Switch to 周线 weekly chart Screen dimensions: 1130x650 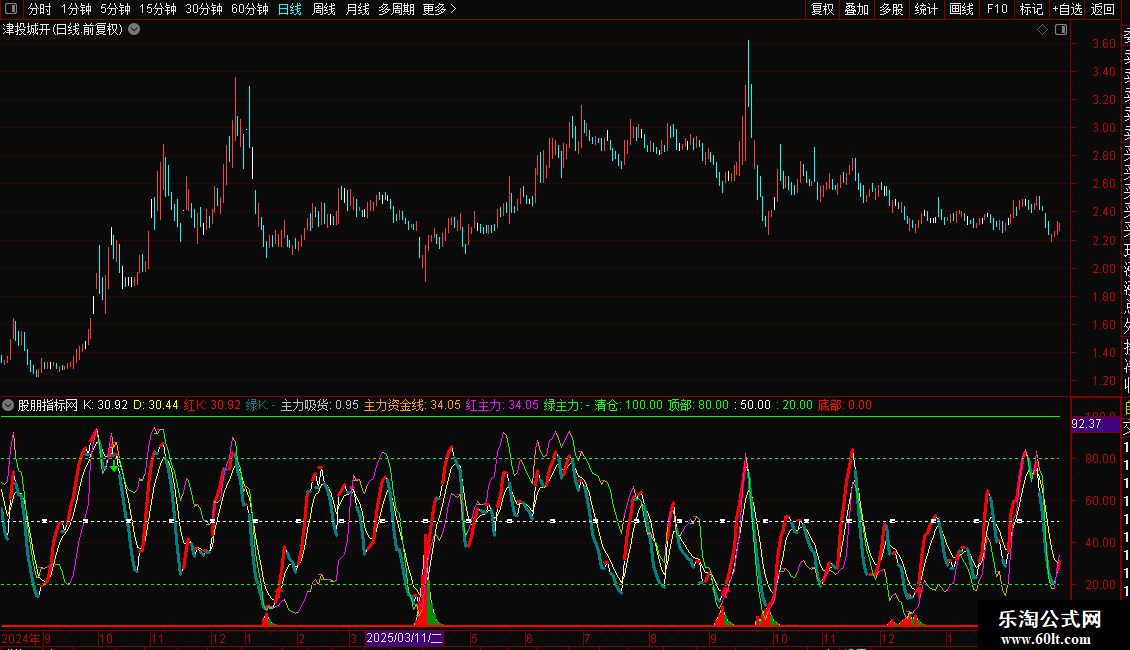coord(324,9)
